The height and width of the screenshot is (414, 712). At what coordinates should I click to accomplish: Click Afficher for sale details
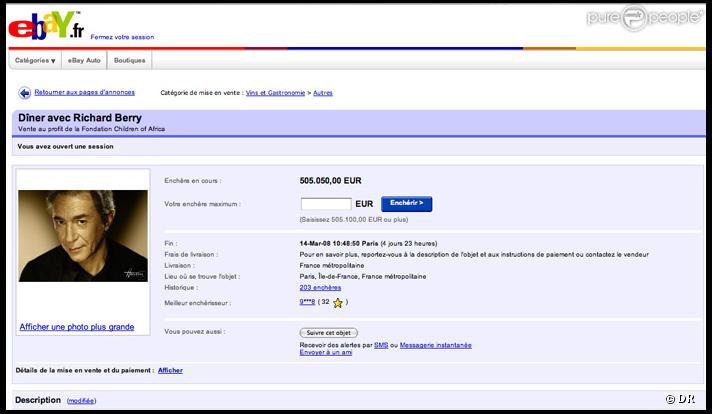[x=170, y=370]
